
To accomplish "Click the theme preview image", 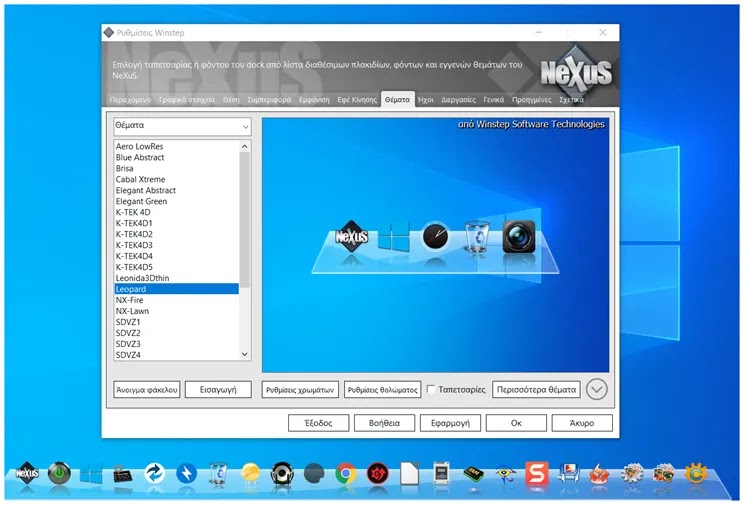I will (436, 245).
